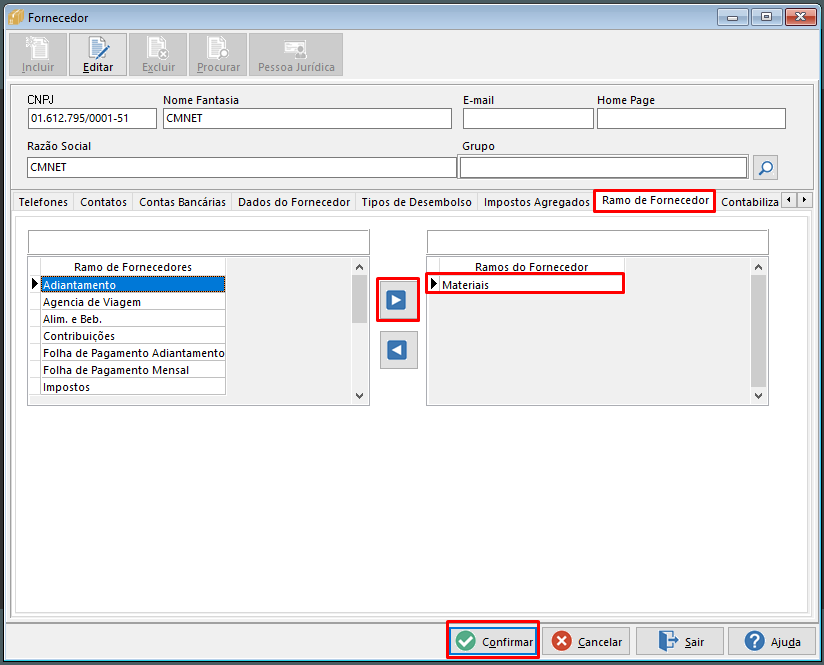Open the Contatos tab
The width and height of the screenshot is (824, 665).
click(x=104, y=202)
